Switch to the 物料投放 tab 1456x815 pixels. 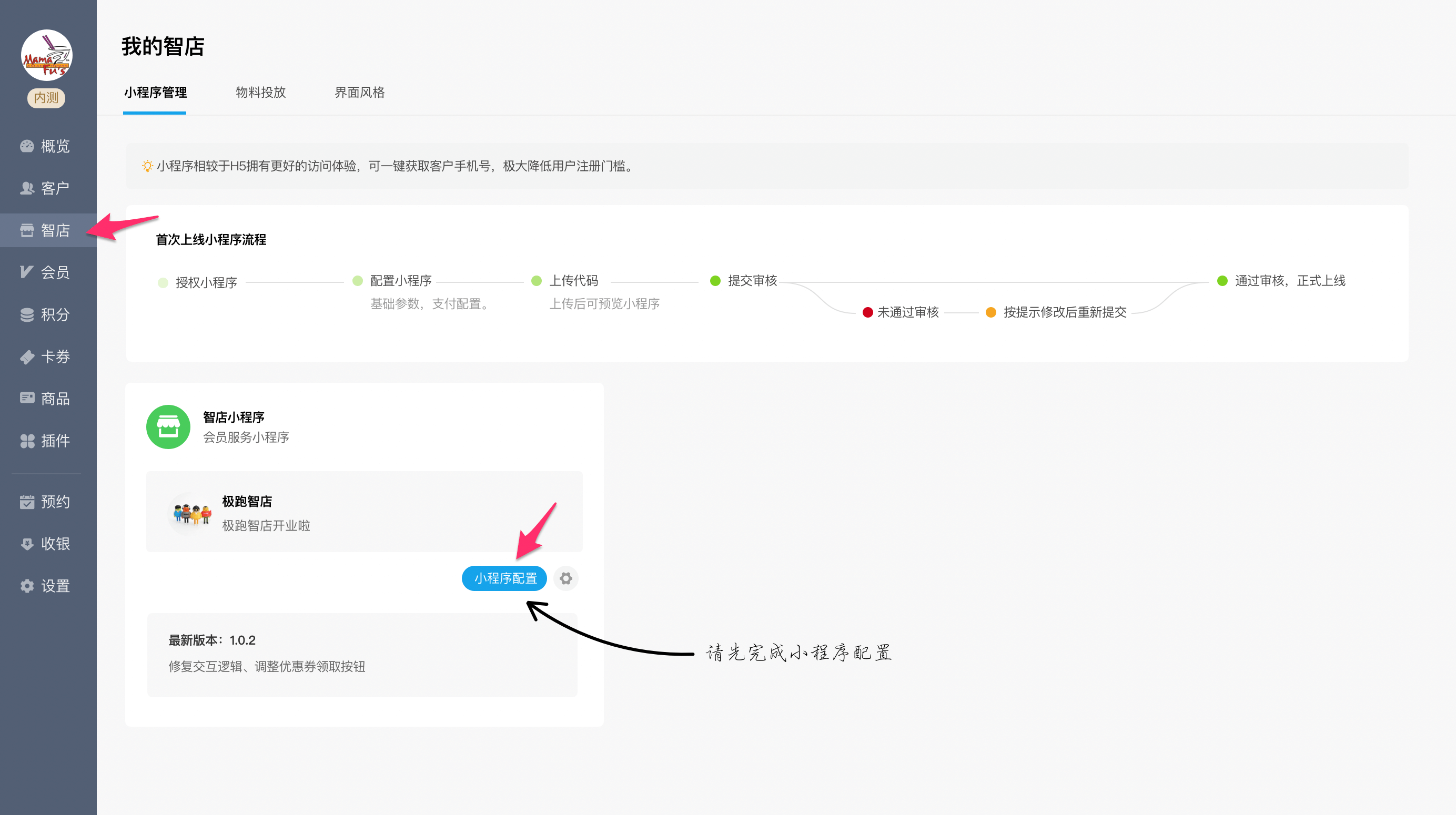[x=260, y=92]
